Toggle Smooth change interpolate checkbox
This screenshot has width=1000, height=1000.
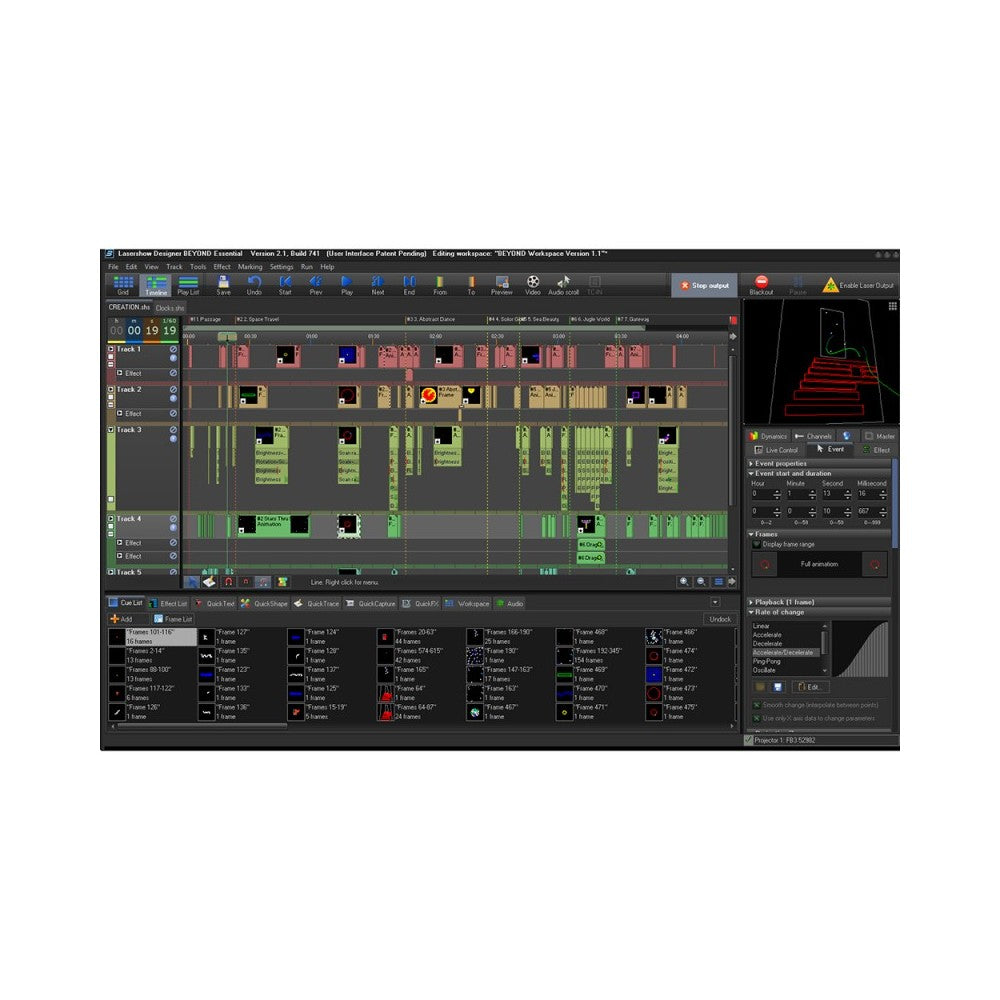(x=757, y=705)
